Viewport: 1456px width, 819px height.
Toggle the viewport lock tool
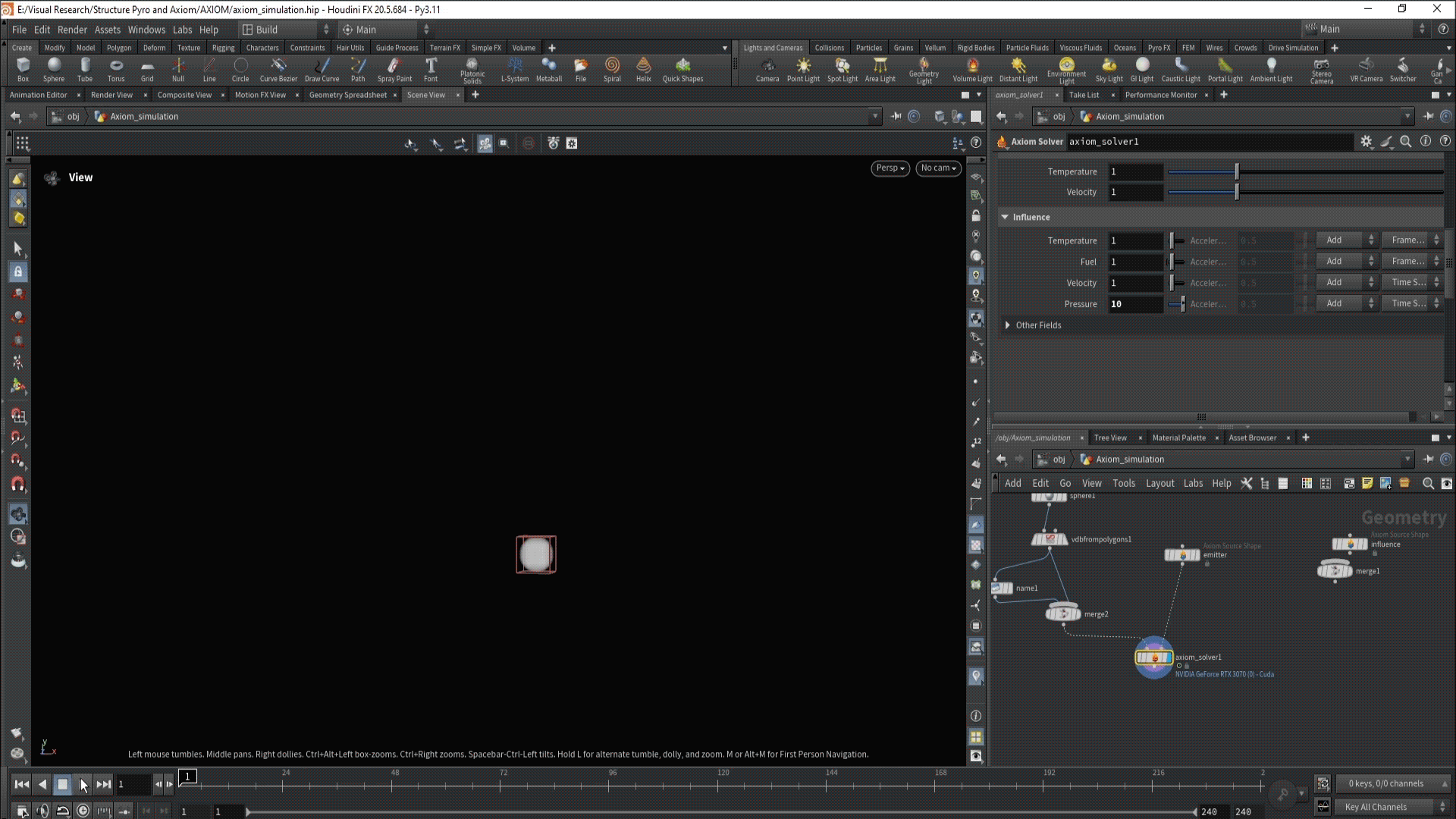(18, 271)
